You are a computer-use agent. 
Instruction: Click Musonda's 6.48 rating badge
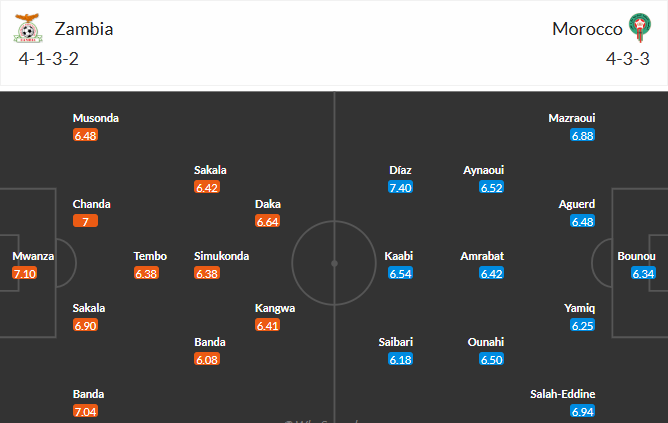pyautogui.click(x=85, y=135)
